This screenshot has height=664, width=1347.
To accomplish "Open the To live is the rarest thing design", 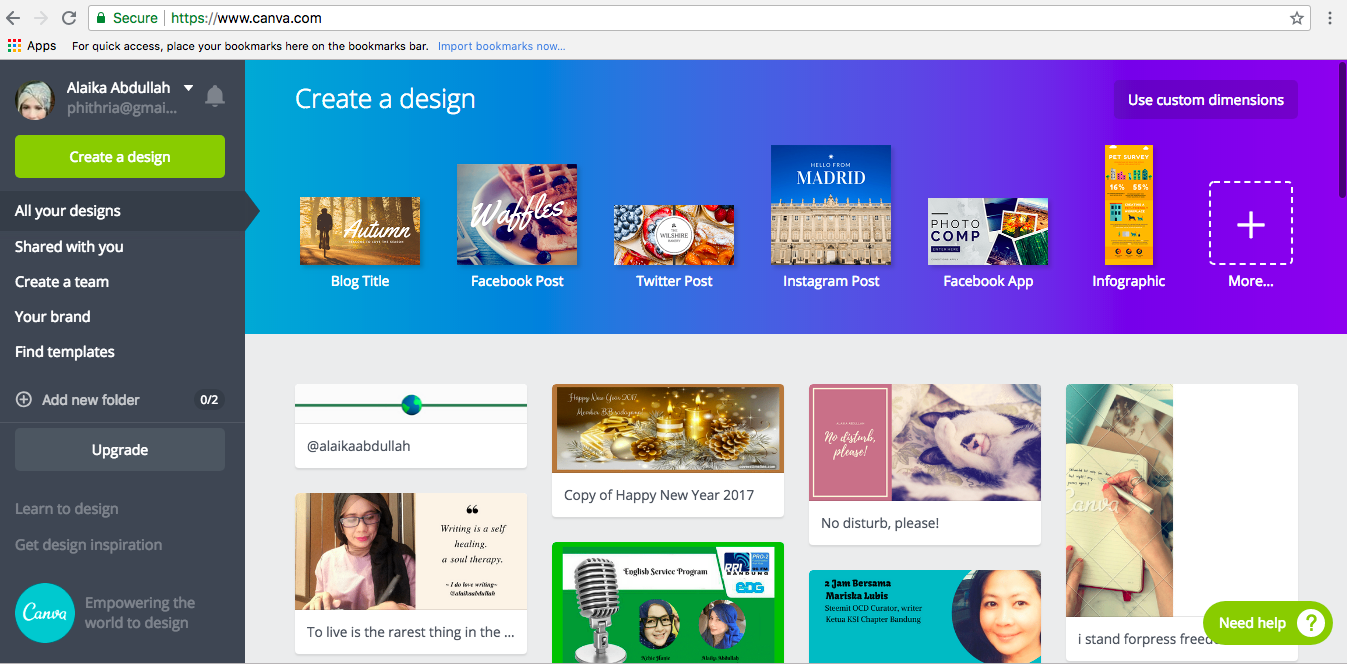I will [411, 573].
